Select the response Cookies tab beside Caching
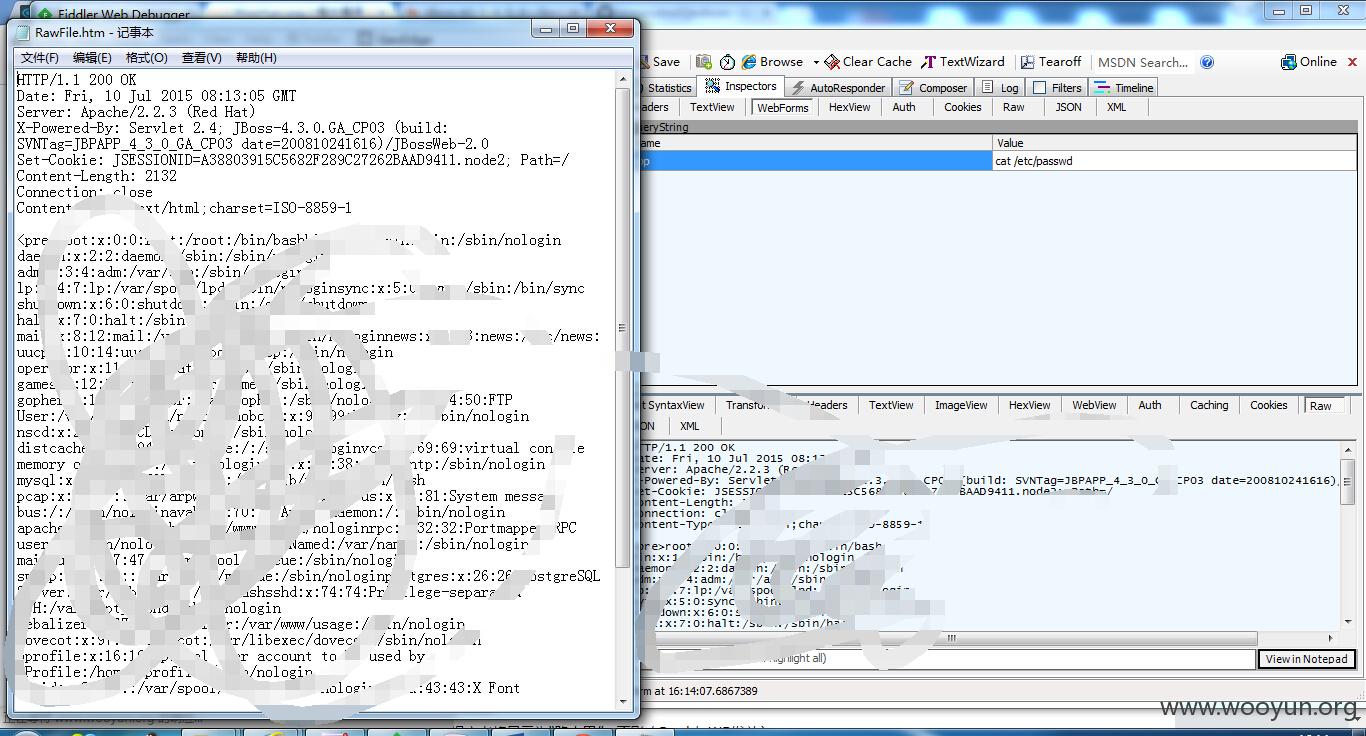The image size is (1366, 736). tap(1268, 405)
